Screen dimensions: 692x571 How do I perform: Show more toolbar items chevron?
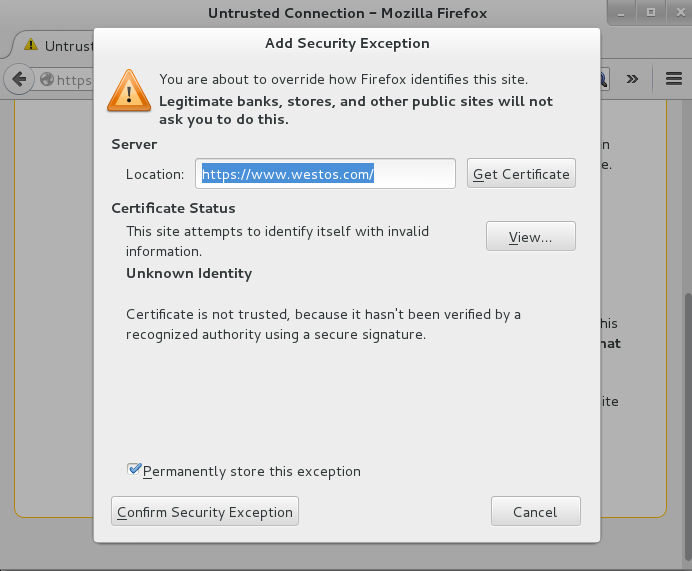632,79
